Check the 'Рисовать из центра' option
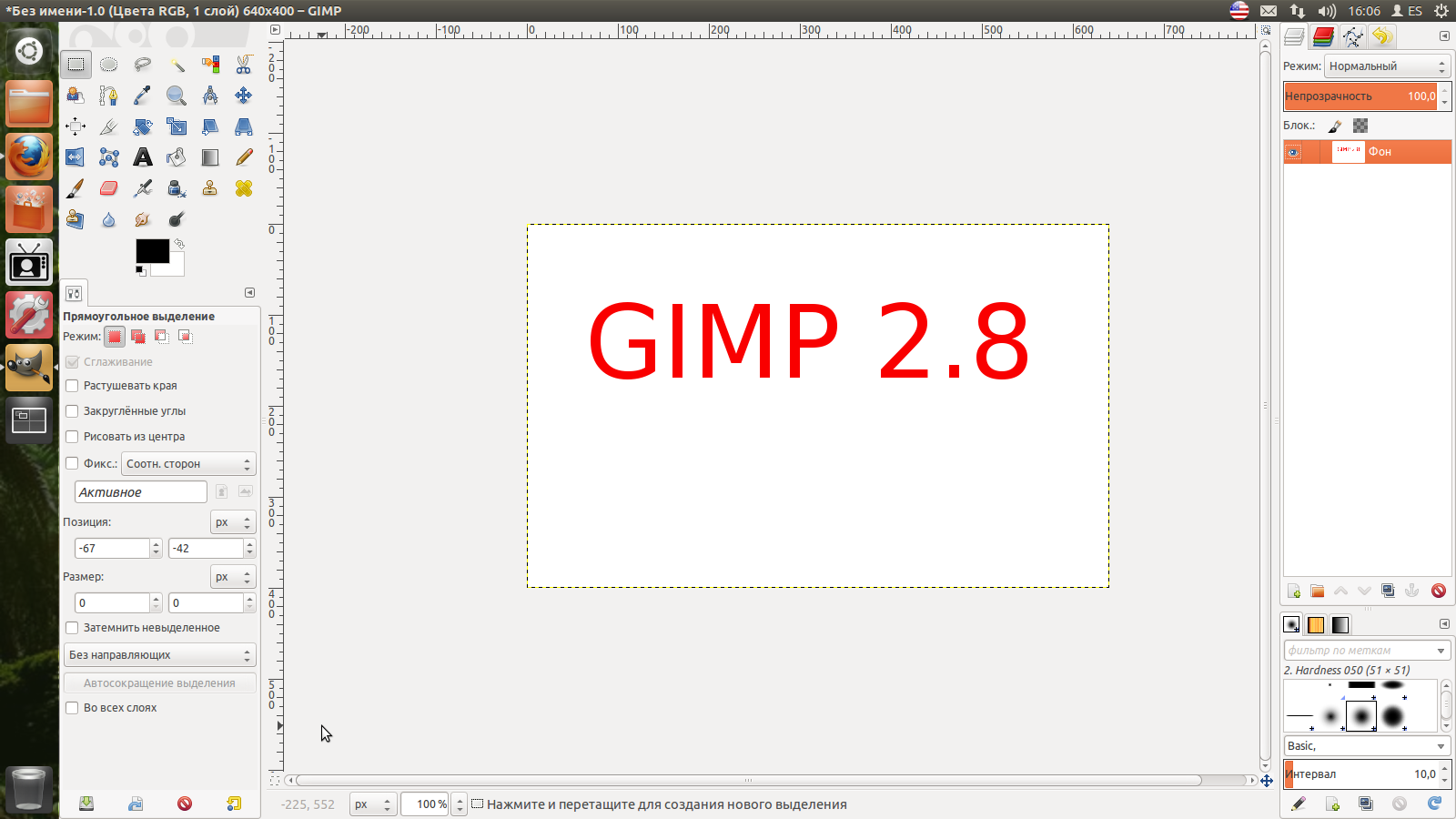The width and height of the screenshot is (1456, 819). pyautogui.click(x=72, y=437)
